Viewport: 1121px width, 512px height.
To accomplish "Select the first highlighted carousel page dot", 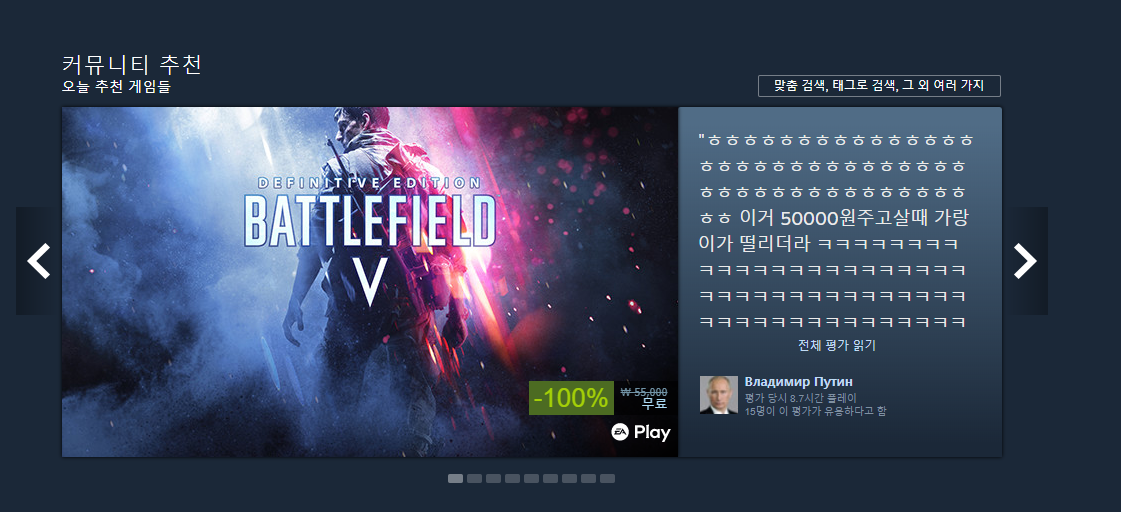I will pos(455,478).
